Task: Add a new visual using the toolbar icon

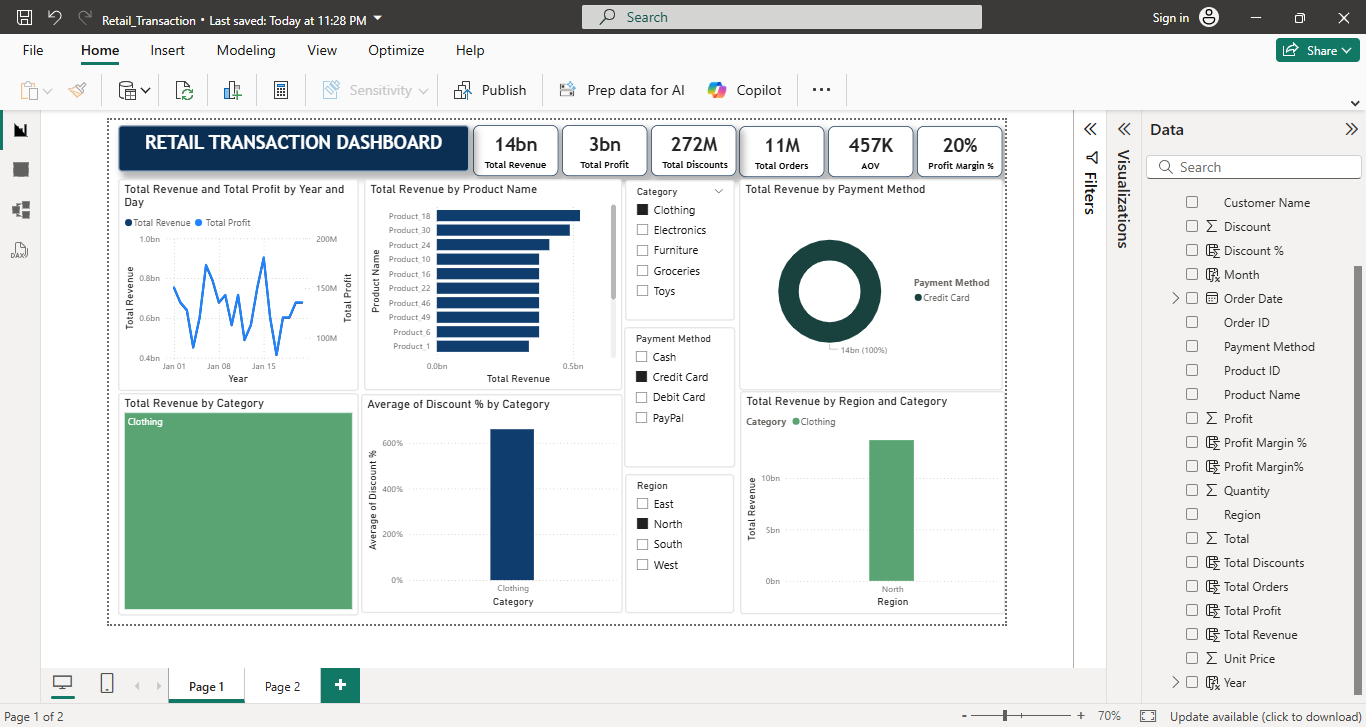Action: pos(232,89)
